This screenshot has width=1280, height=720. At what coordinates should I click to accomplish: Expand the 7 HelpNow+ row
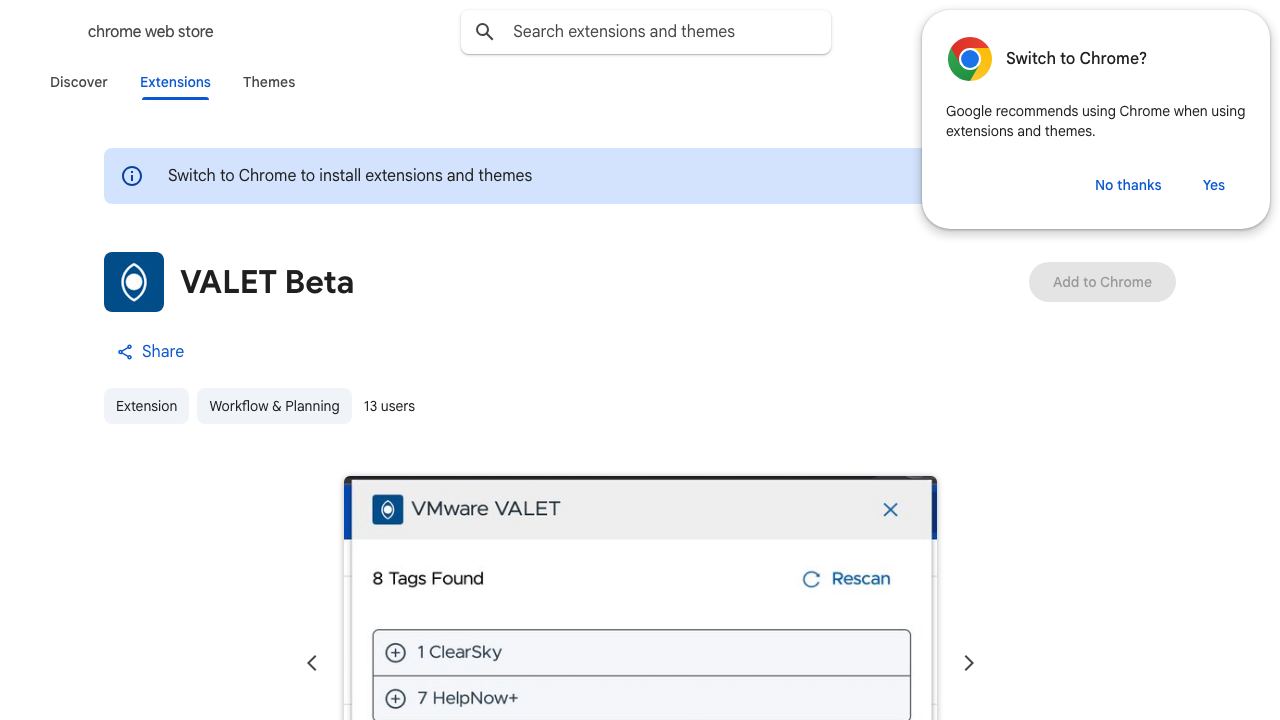pos(641,698)
